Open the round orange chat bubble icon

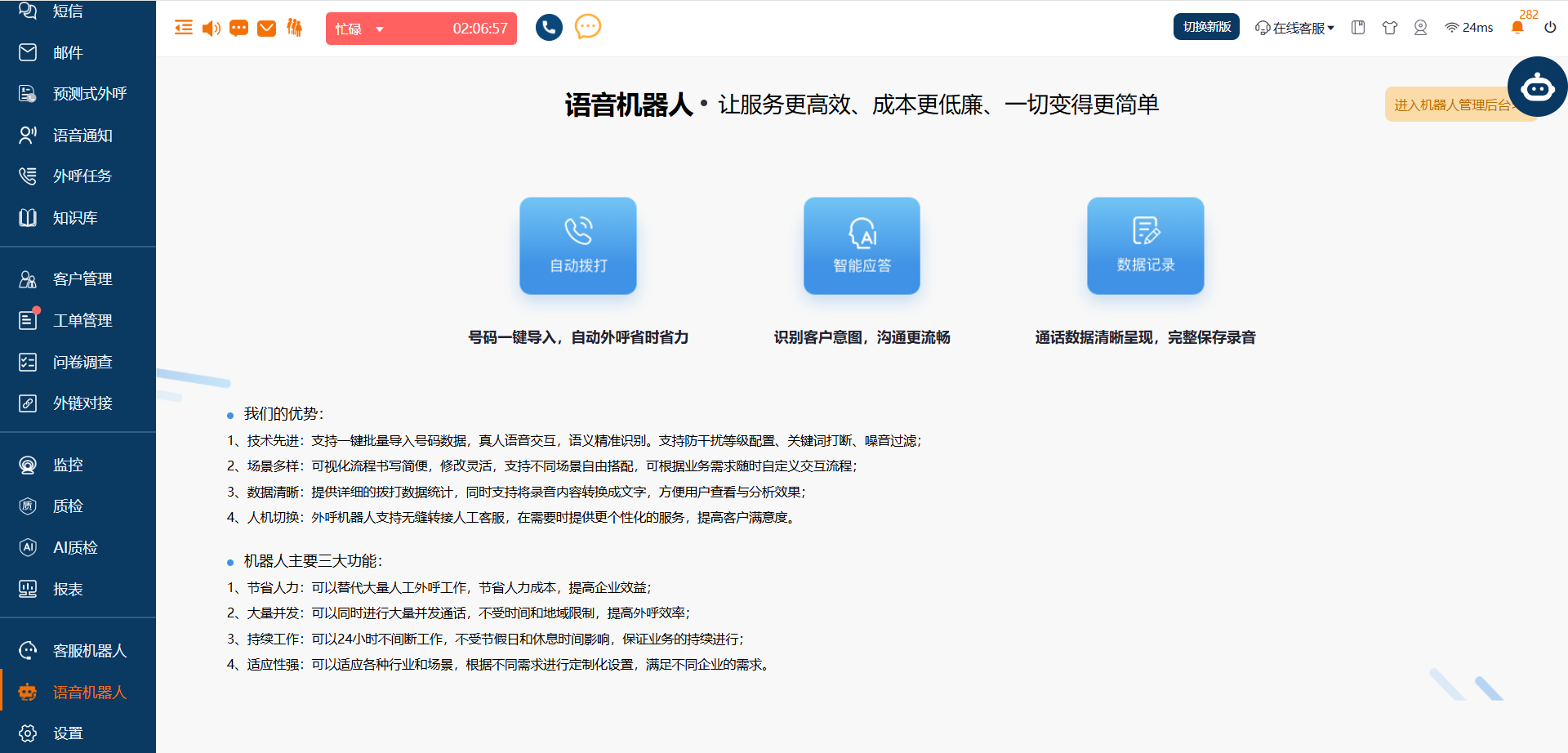(588, 27)
